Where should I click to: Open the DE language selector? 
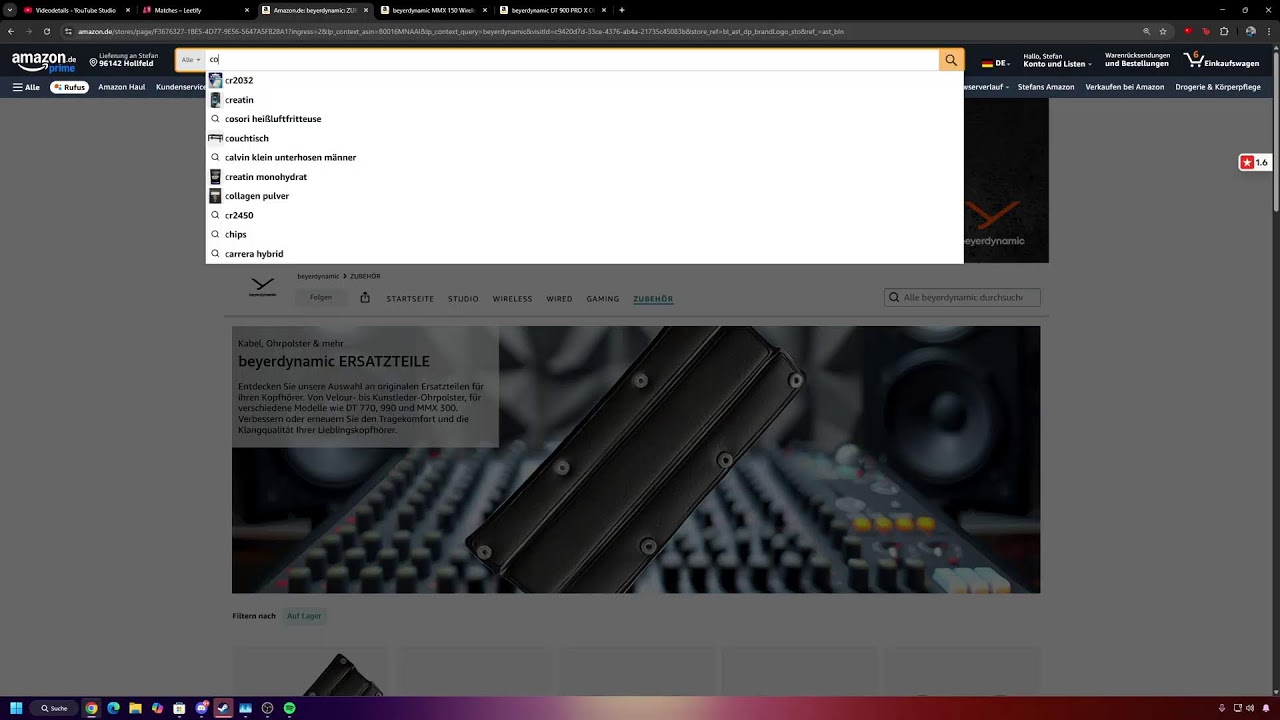coord(996,63)
